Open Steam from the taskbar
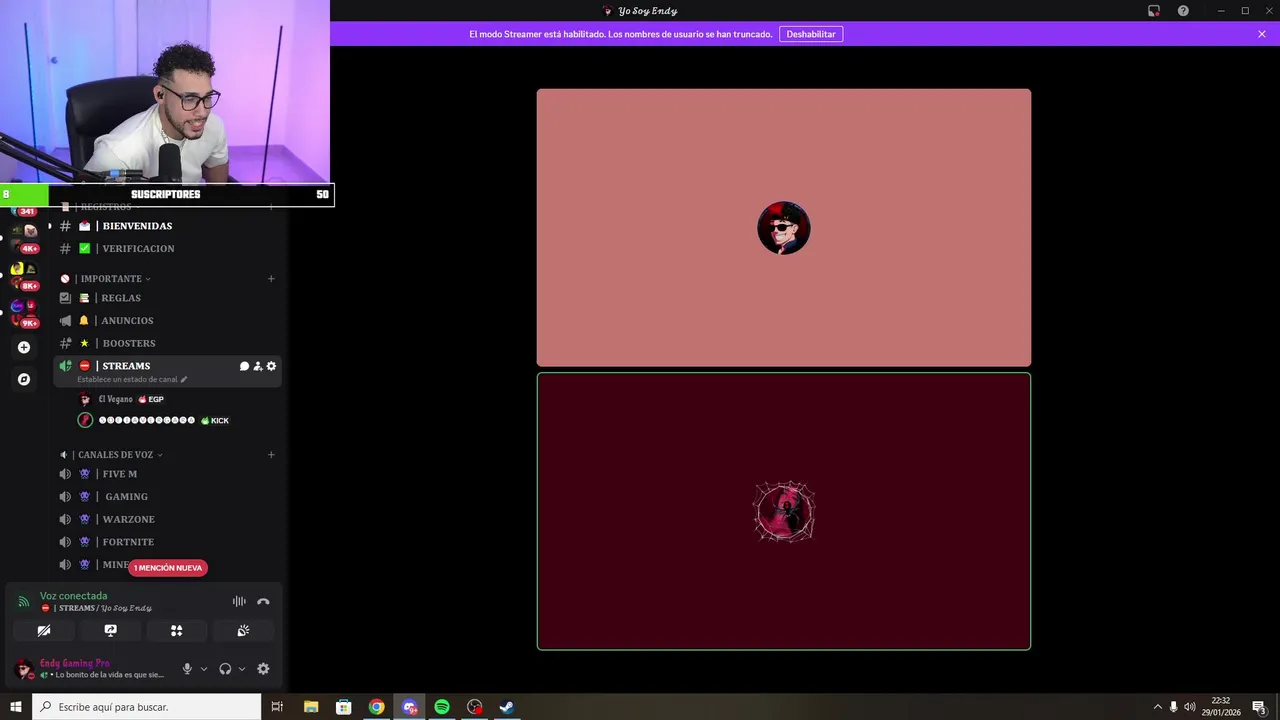 pyautogui.click(x=507, y=707)
